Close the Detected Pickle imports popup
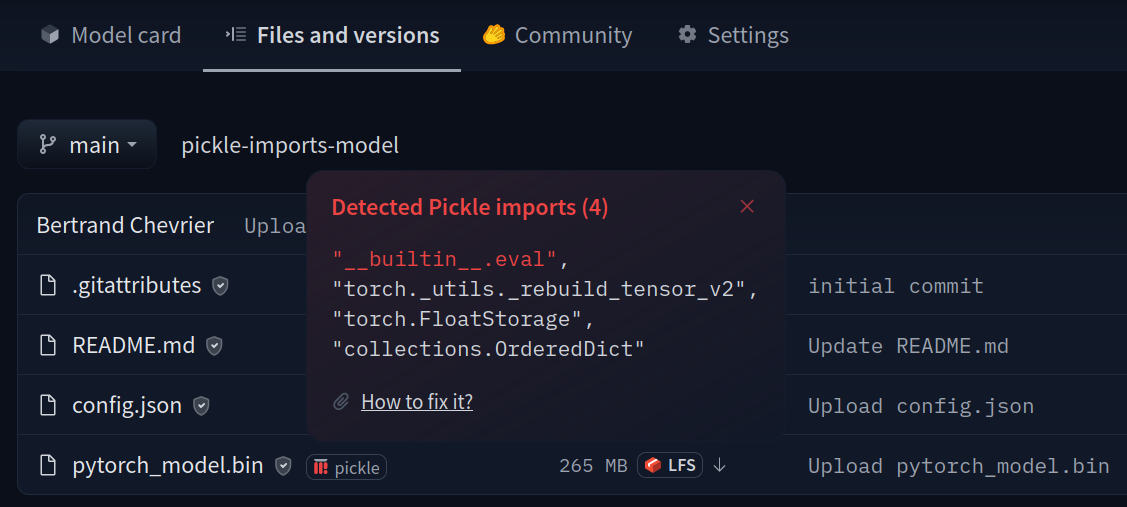 pos(747,207)
